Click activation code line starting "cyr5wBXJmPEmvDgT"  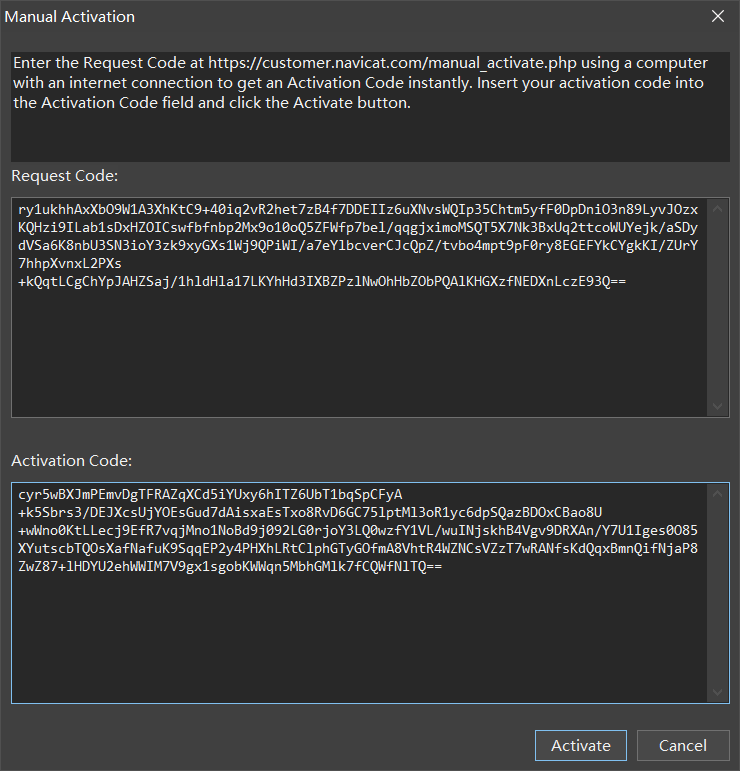[x=210, y=495]
